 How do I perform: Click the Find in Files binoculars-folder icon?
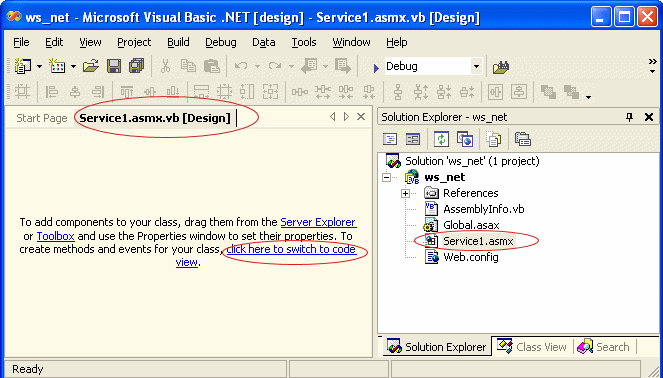pyautogui.click(x=501, y=66)
